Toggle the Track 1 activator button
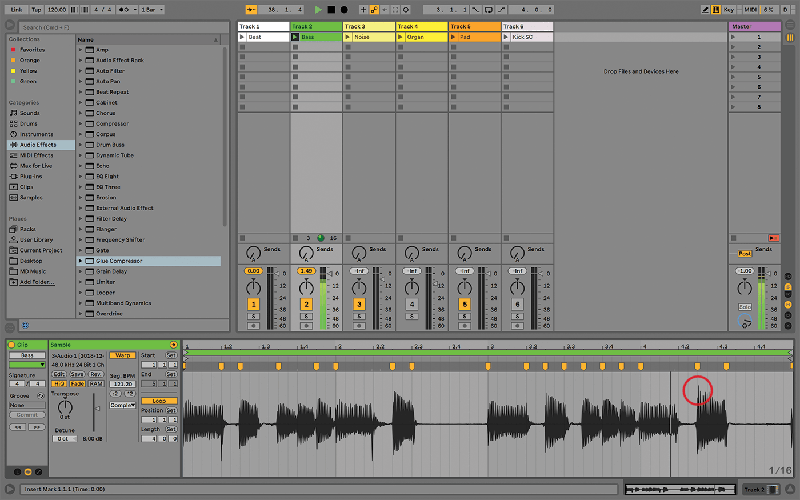The height and width of the screenshot is (500, 800). [x=254, y=304]
